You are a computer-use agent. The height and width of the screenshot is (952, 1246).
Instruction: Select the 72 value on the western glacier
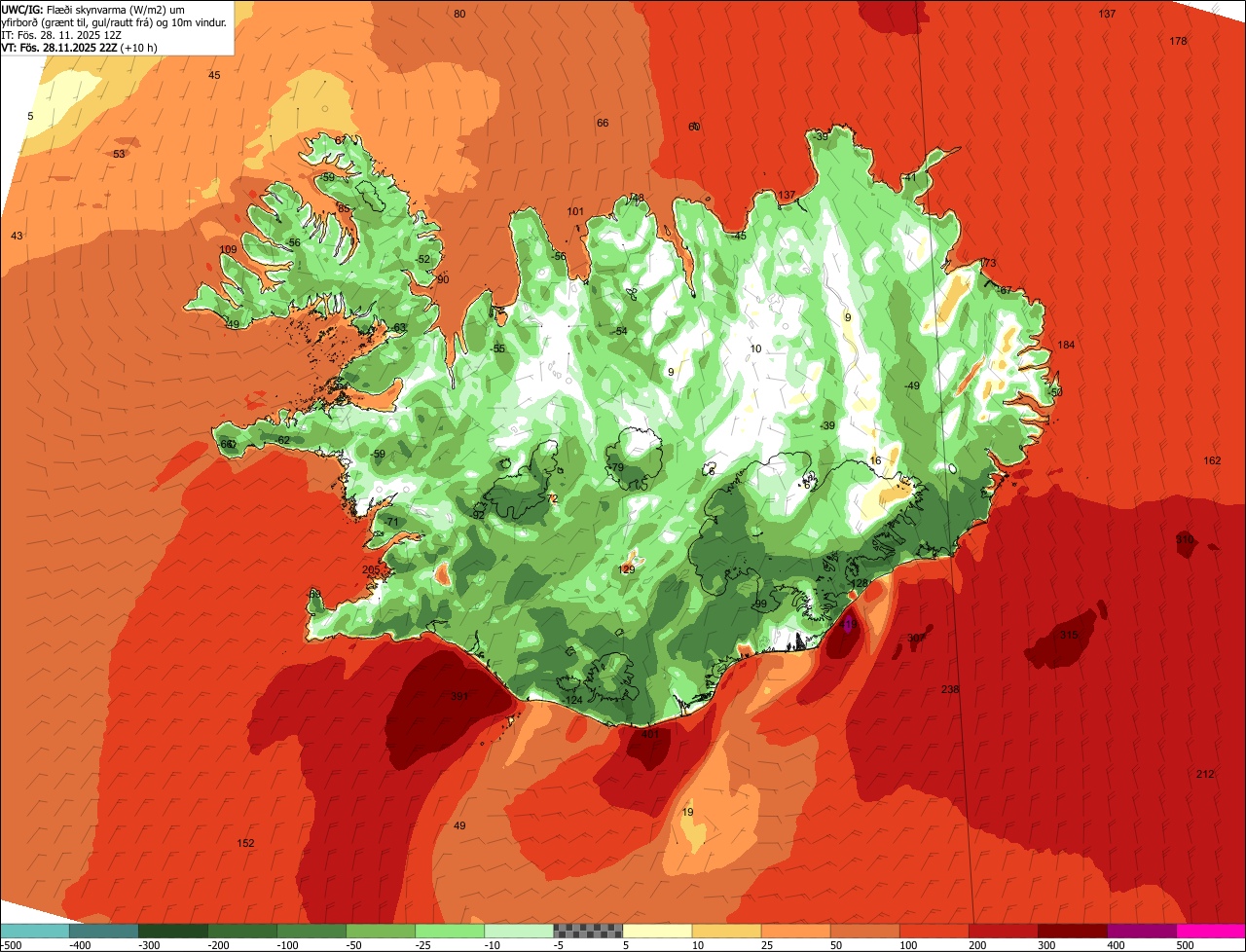(x=552, y=498)
